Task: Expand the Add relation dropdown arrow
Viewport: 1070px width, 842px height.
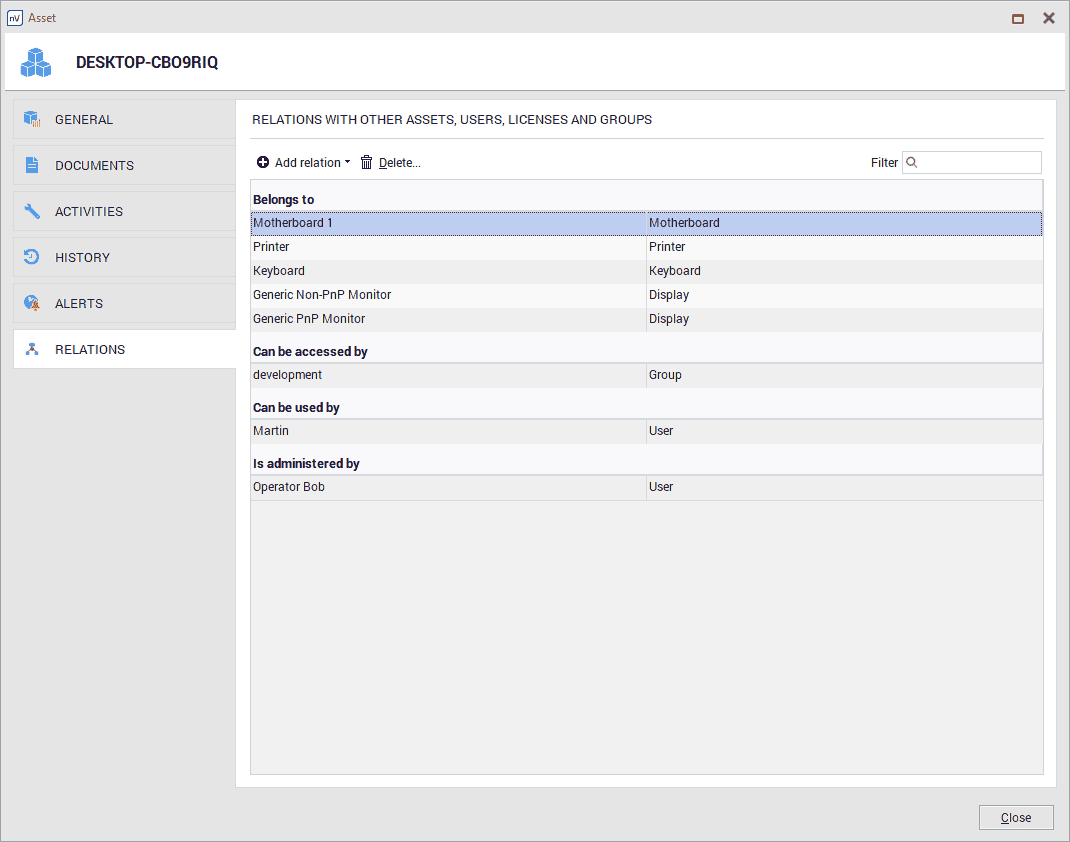Action: point(347,162)
